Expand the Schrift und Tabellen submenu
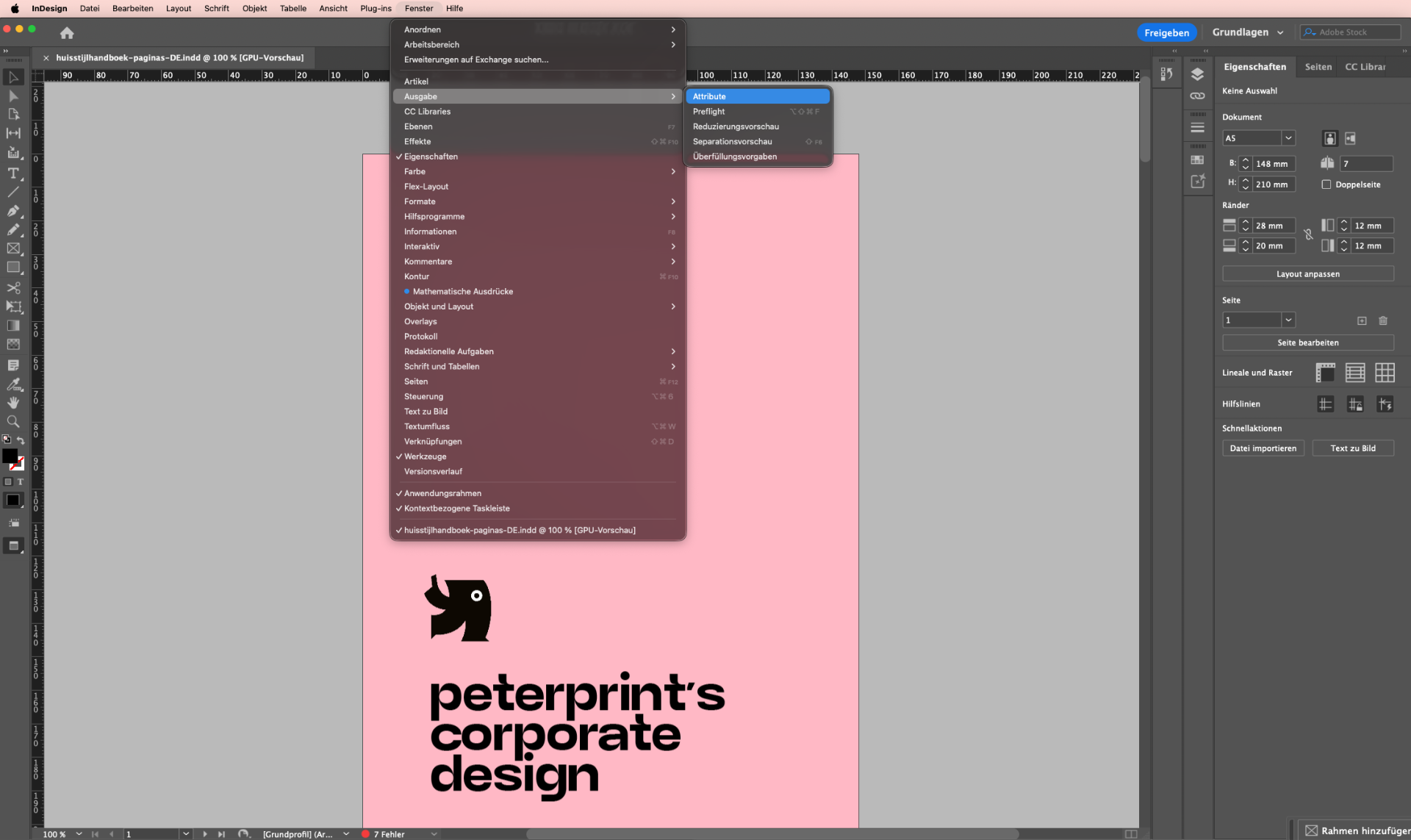Viewport: 1411px width, 840px height. click(538, 367)
